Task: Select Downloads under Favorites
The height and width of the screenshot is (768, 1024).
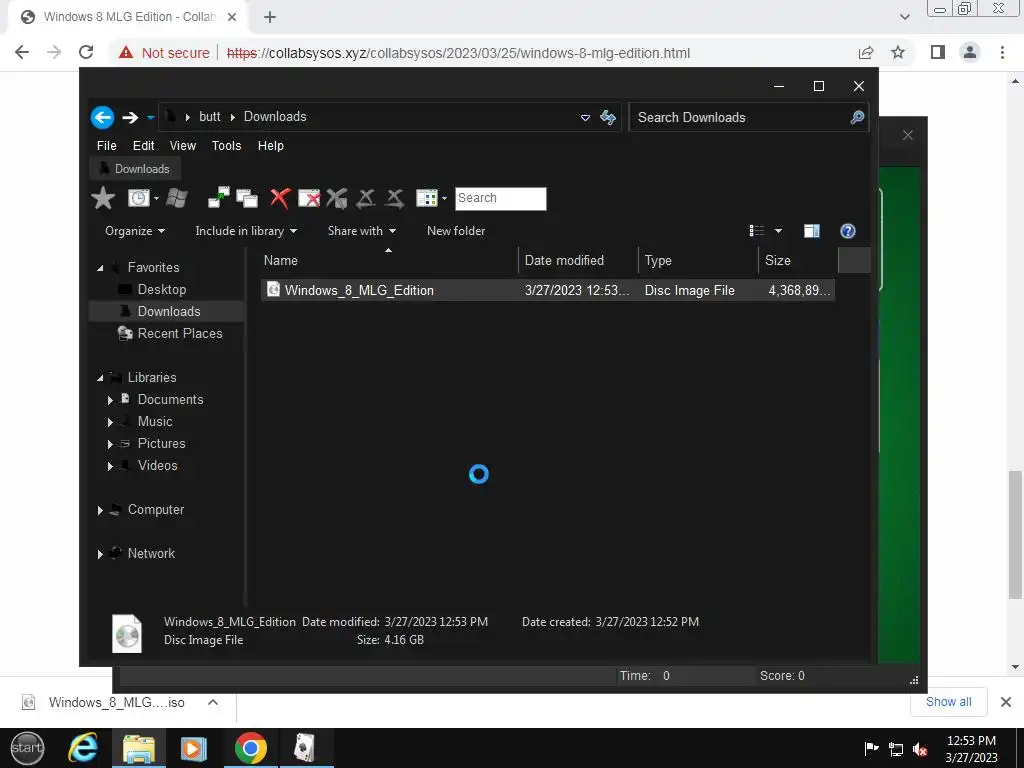Action: tap(168, 312)
